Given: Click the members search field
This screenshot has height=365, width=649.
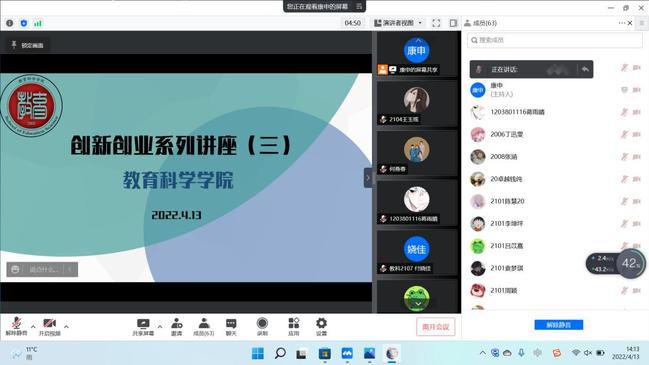Looking at the screenshot, I should 555,40.
